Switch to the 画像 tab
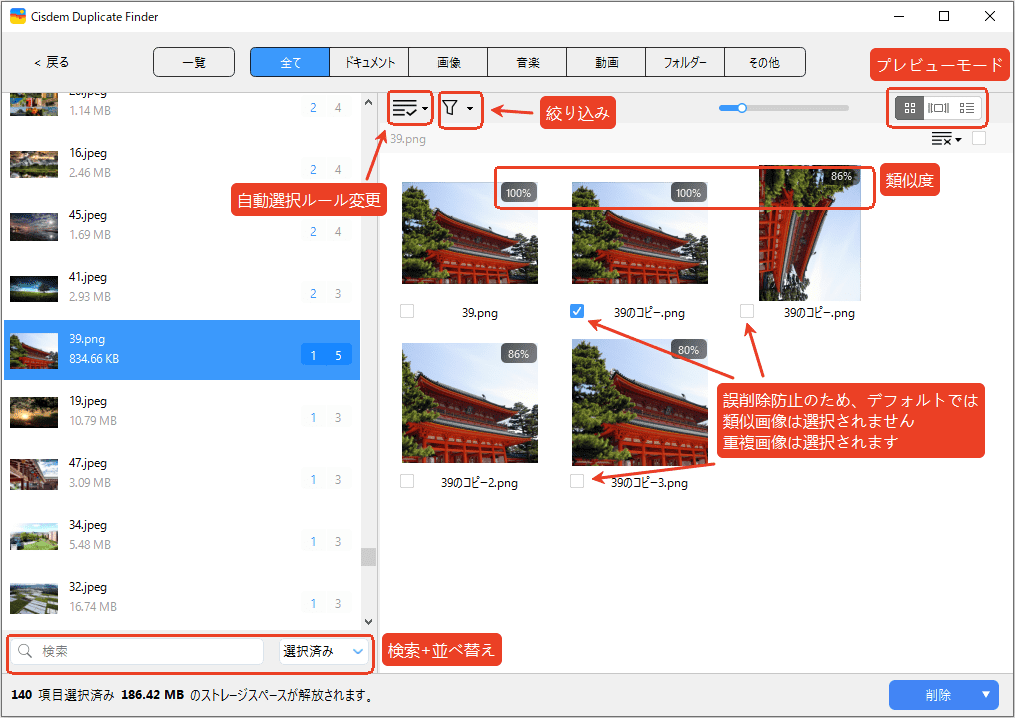 448,62
